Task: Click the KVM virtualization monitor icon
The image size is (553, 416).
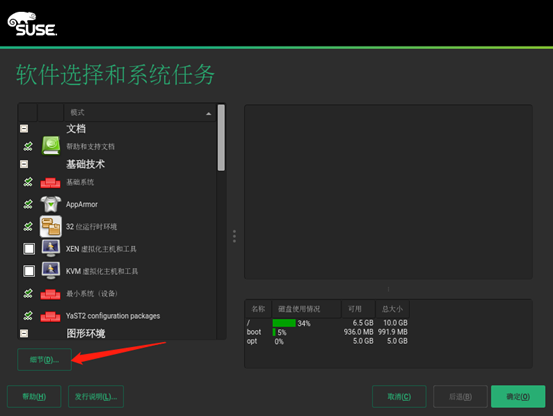Action: pyautogui.click(x=51, y=270)
